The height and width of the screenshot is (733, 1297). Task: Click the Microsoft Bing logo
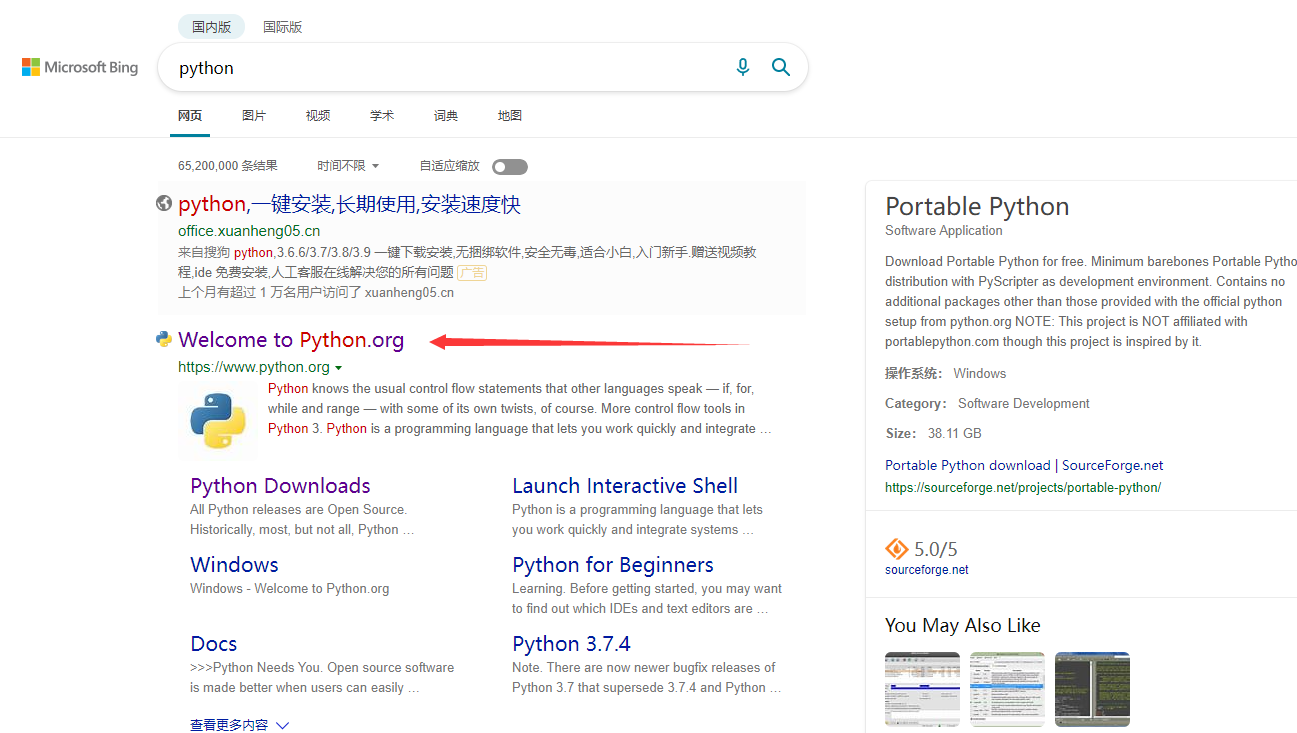79,66
